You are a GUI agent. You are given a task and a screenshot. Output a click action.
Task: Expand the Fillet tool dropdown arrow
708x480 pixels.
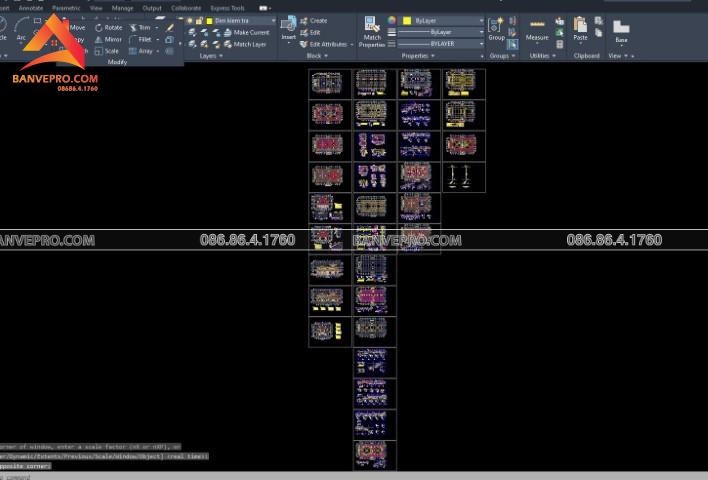click(157, 39)
